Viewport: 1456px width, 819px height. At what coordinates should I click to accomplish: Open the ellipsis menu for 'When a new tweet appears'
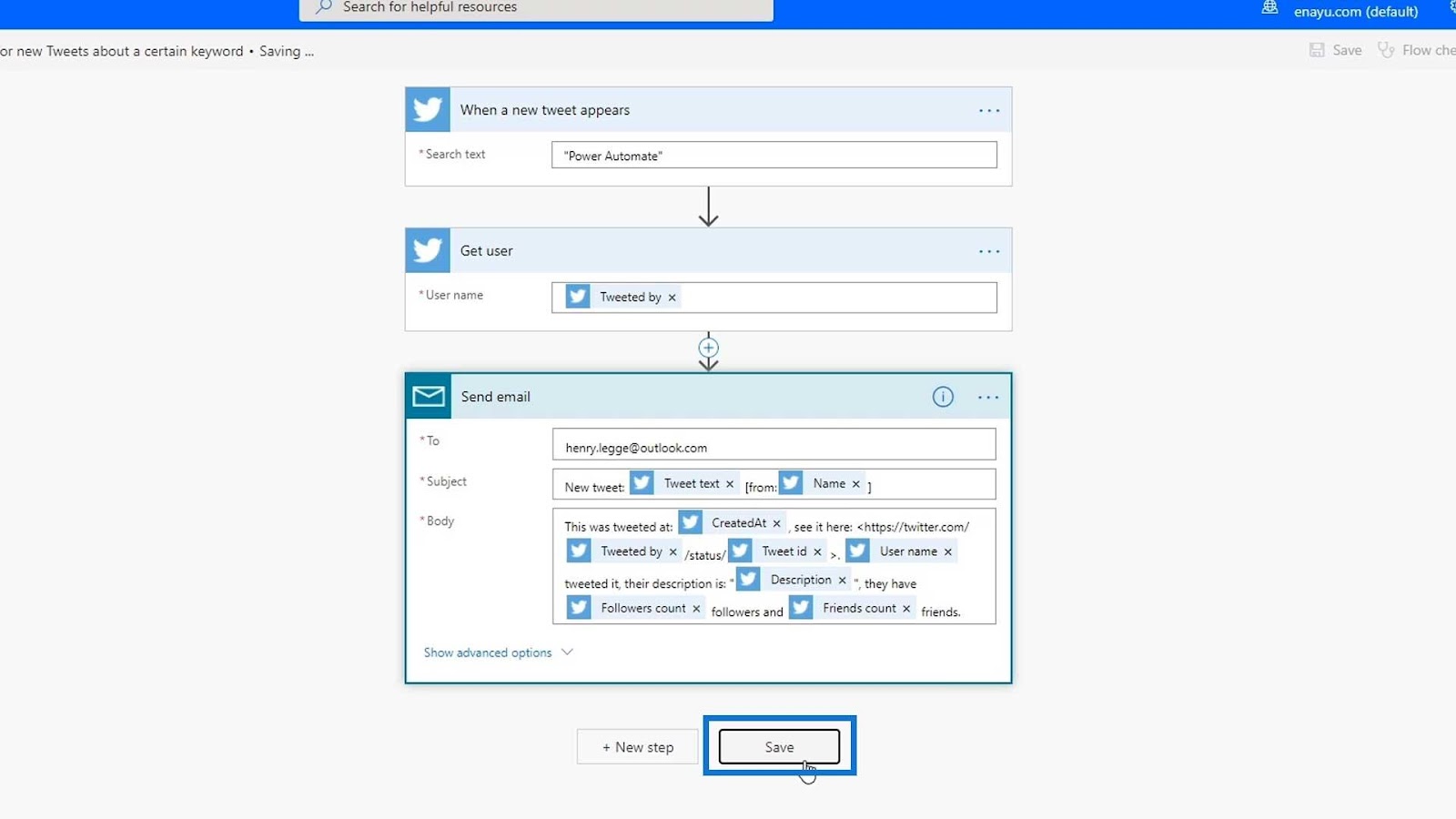989,111
